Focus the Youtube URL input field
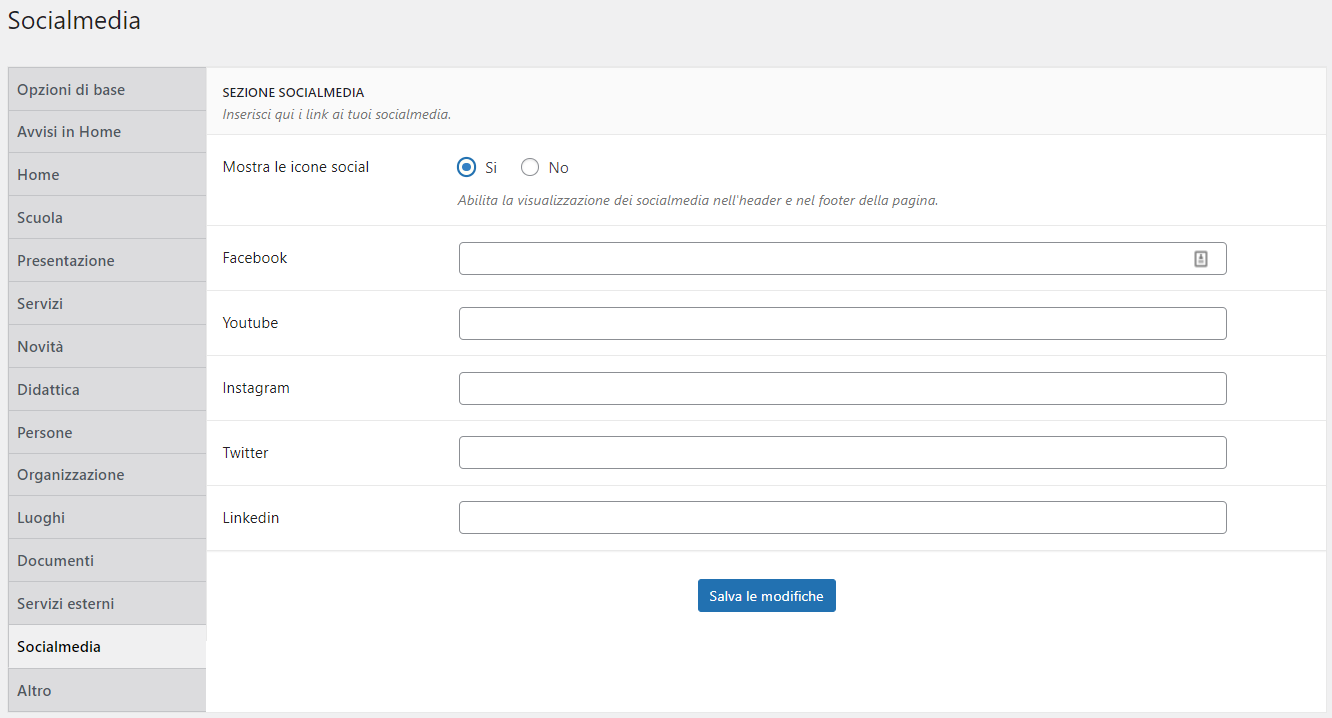Screen dimensions: 1332x718 pos(843,323)
